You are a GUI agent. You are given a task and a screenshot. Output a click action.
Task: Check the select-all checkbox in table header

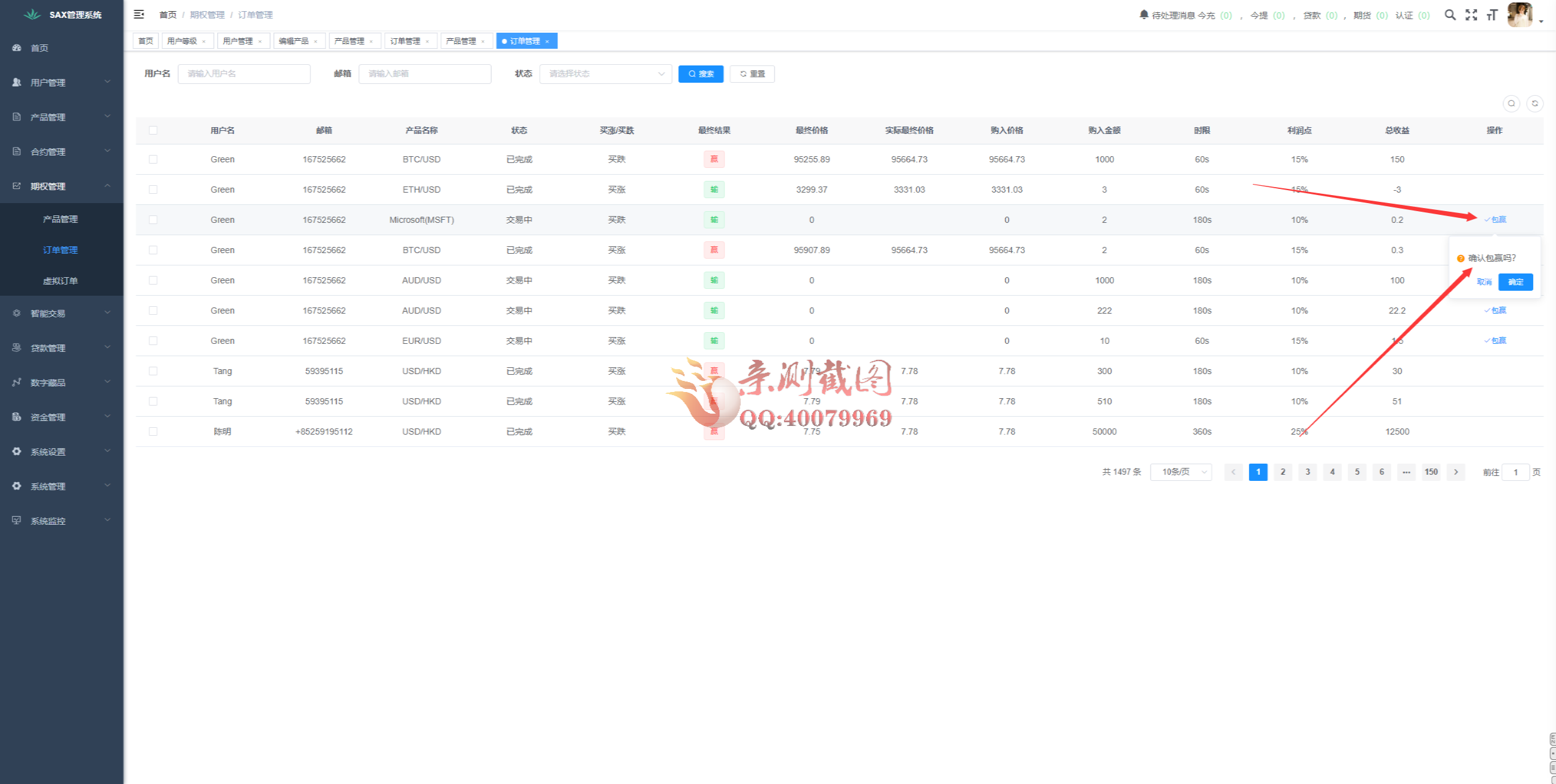click(153, 130)
